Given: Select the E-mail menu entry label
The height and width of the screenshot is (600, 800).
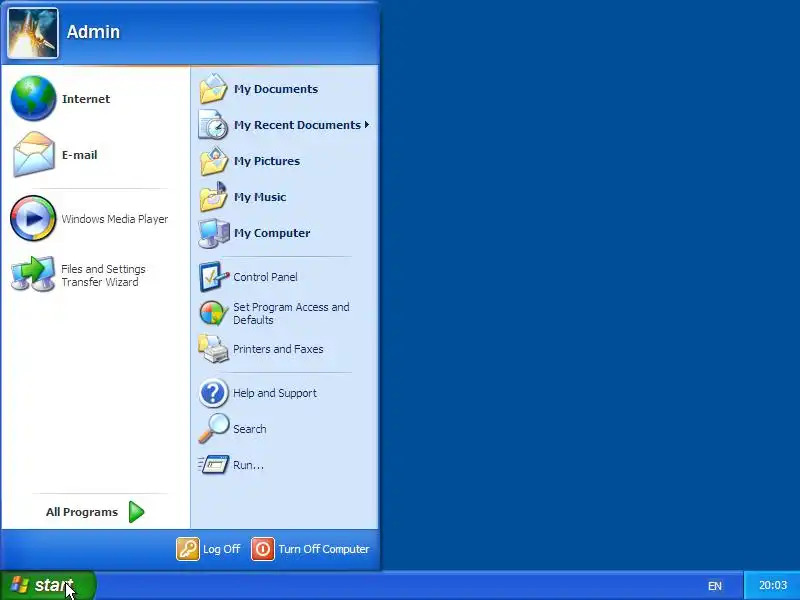Looking at the screenshot, I should [79, 155].
